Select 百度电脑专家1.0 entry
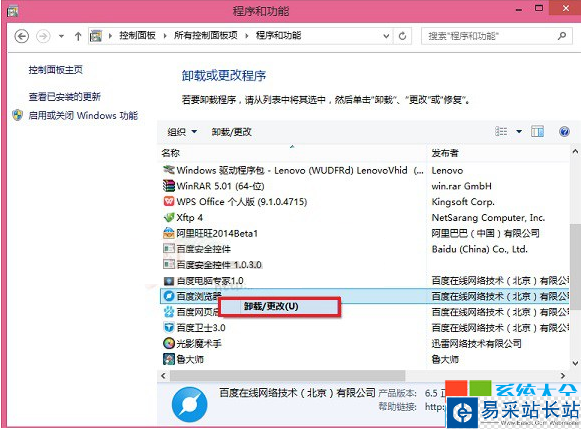 pos(210,281)
